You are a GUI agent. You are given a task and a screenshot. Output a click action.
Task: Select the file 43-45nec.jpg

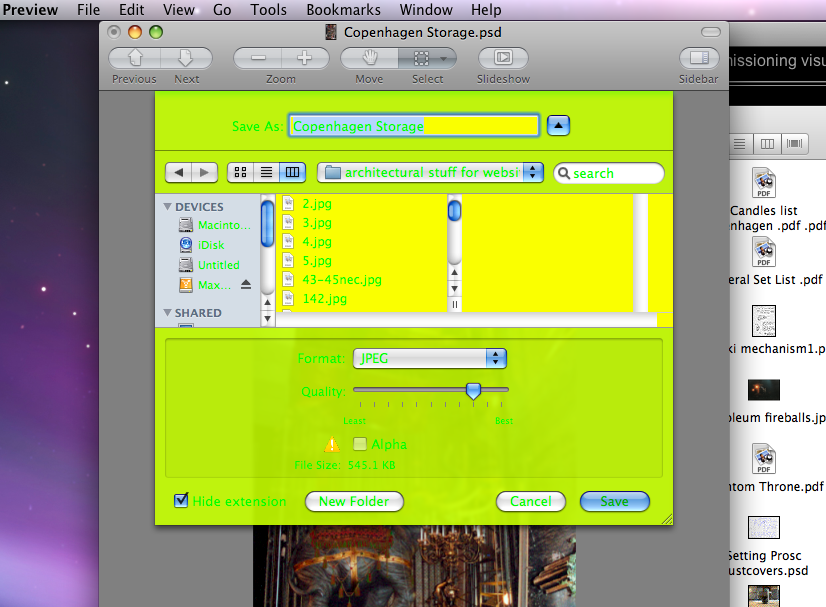point(339,279)
